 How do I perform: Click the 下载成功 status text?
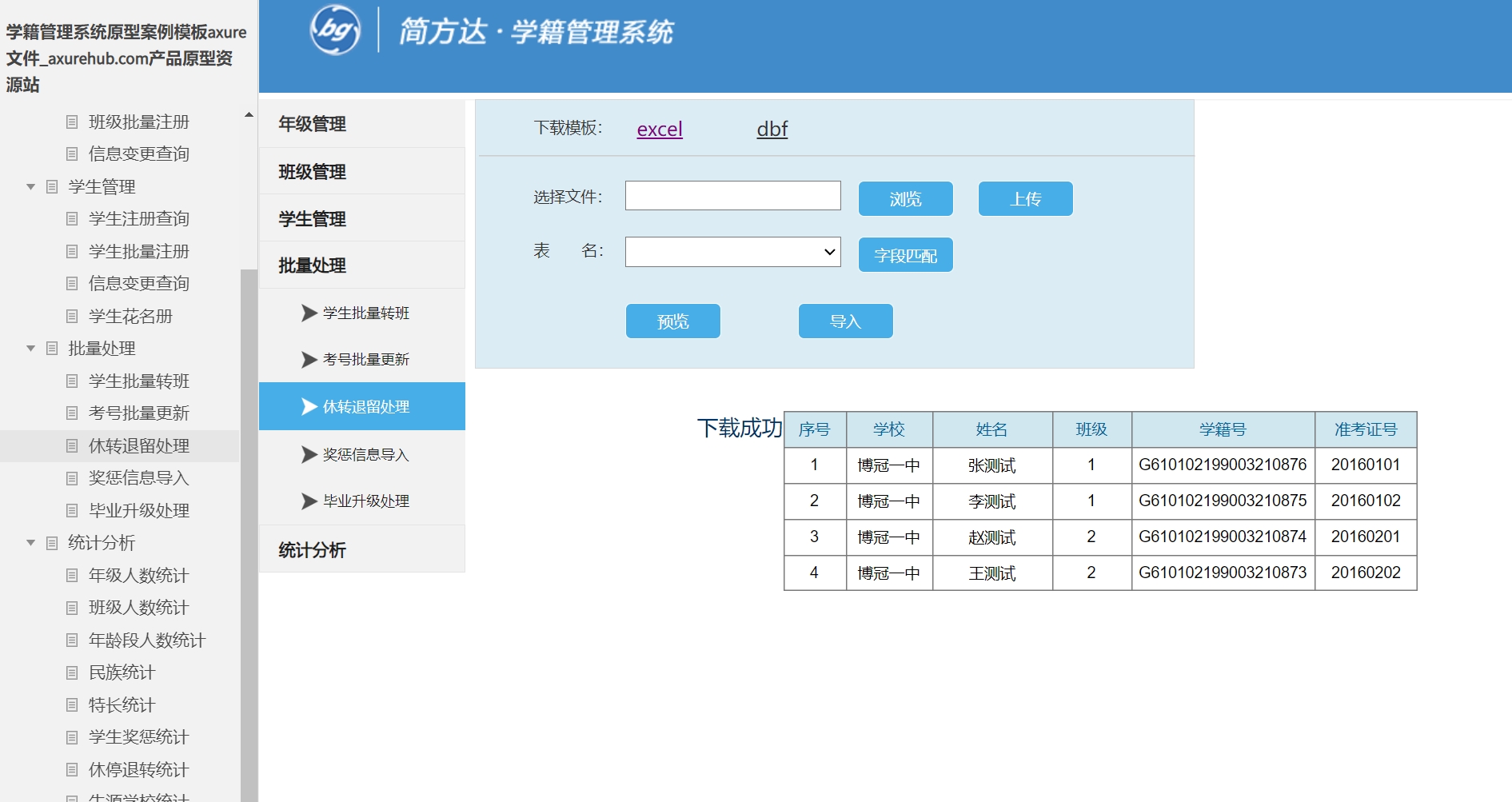740,428
